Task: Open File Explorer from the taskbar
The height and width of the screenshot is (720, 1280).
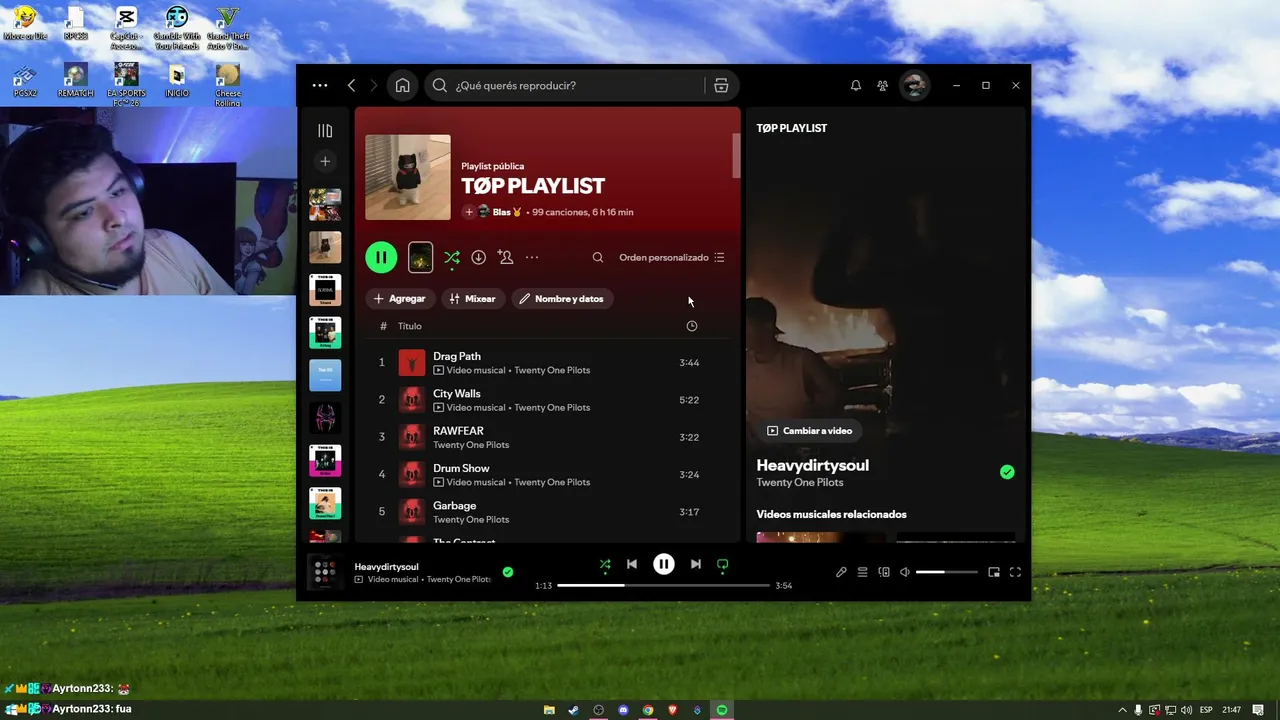Action: [x=549, y=710]
